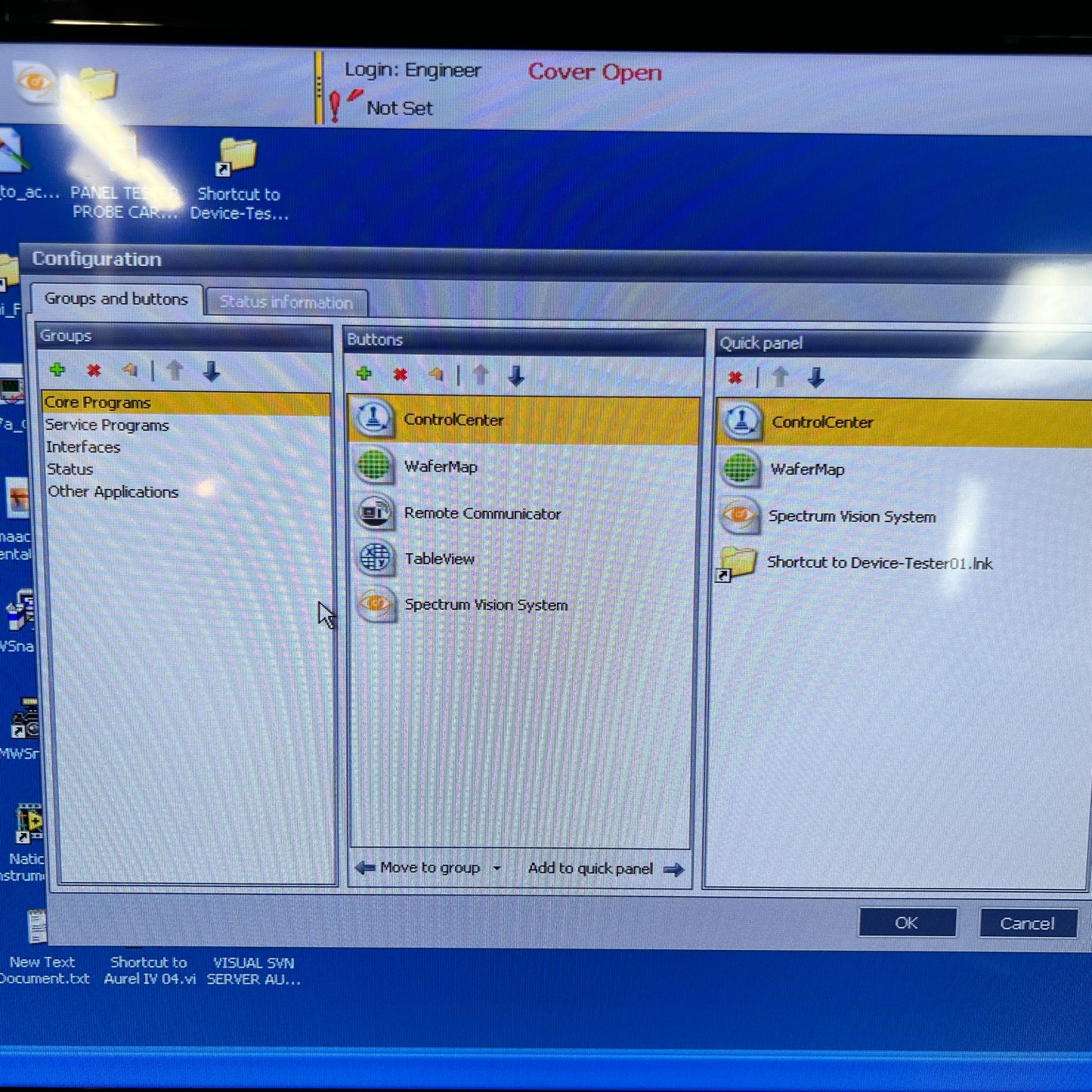1092x1092 pixels.
Task: Select TableView label in Buttons list
Action: [439, 559]
